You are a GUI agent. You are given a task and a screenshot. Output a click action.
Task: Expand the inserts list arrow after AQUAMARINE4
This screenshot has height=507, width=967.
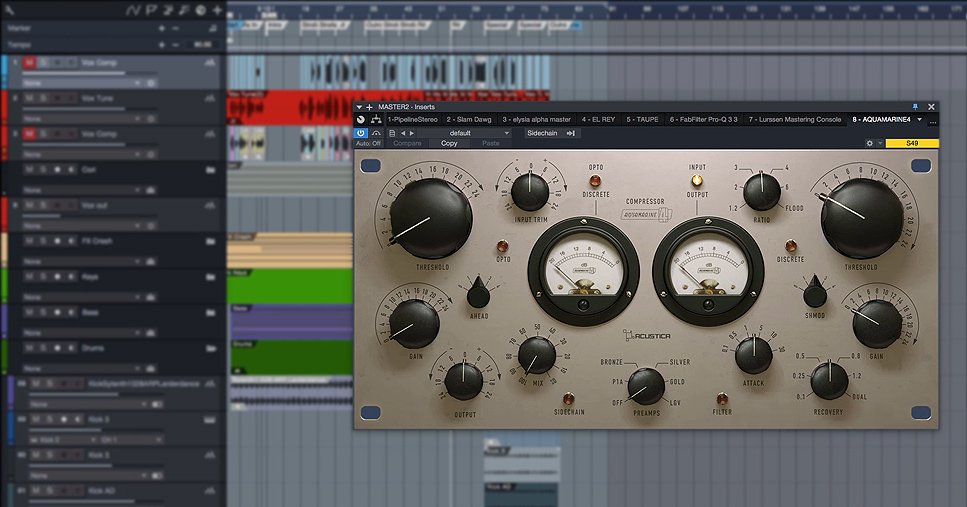click(x=919, y=119)
